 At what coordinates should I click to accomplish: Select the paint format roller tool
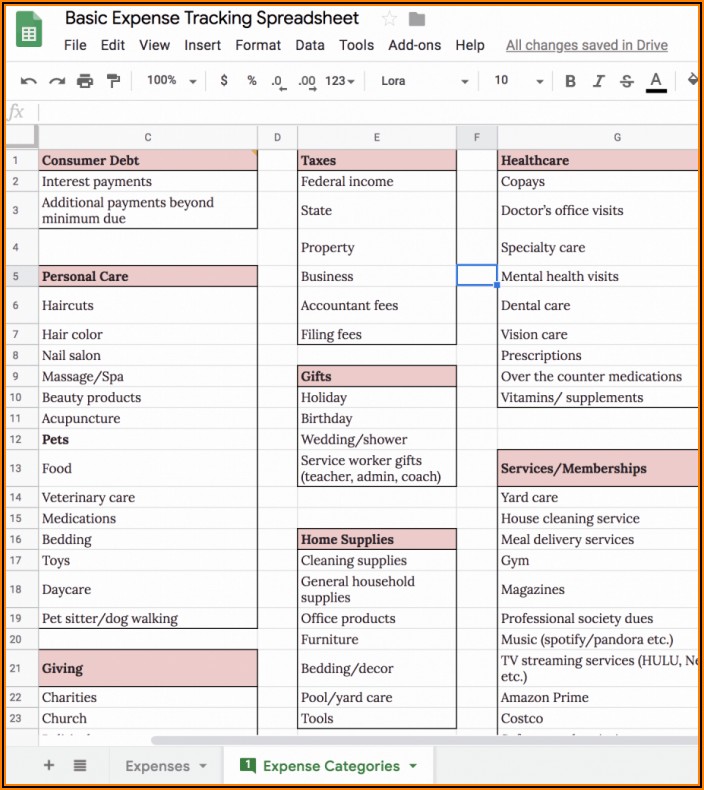(x=113, y=81)
